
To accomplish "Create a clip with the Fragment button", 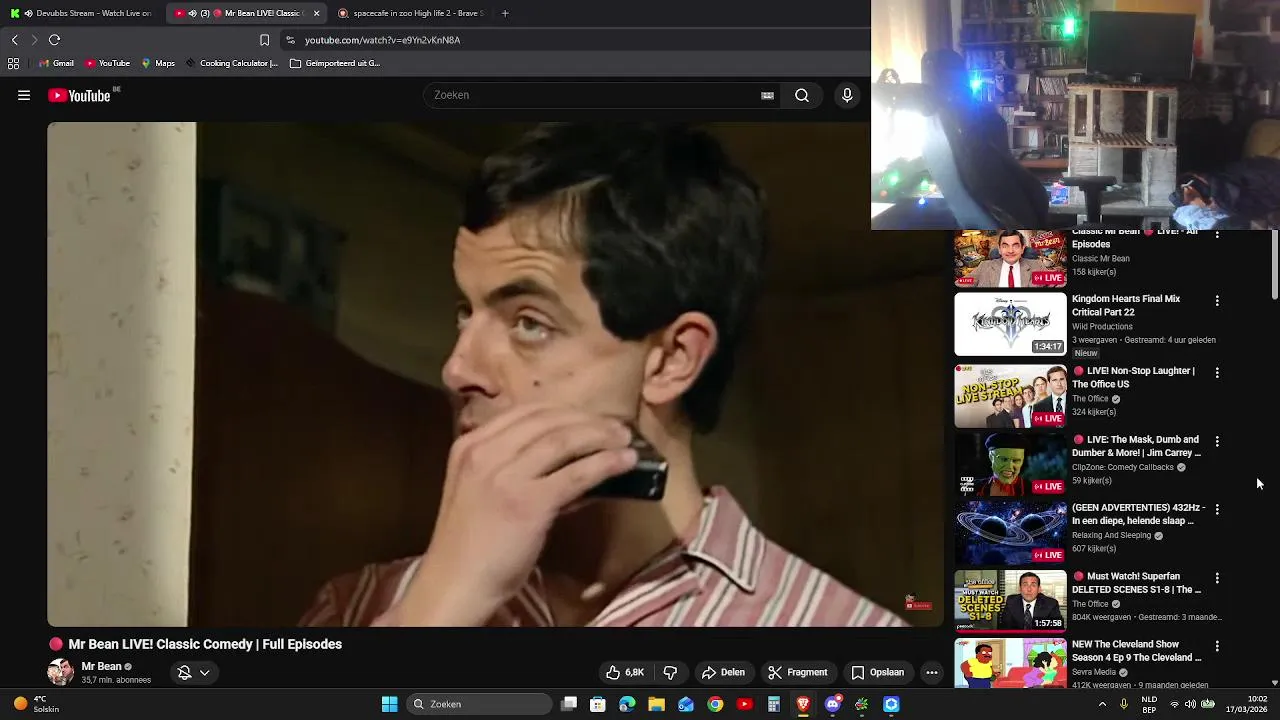I will click(x=798, y=672).
